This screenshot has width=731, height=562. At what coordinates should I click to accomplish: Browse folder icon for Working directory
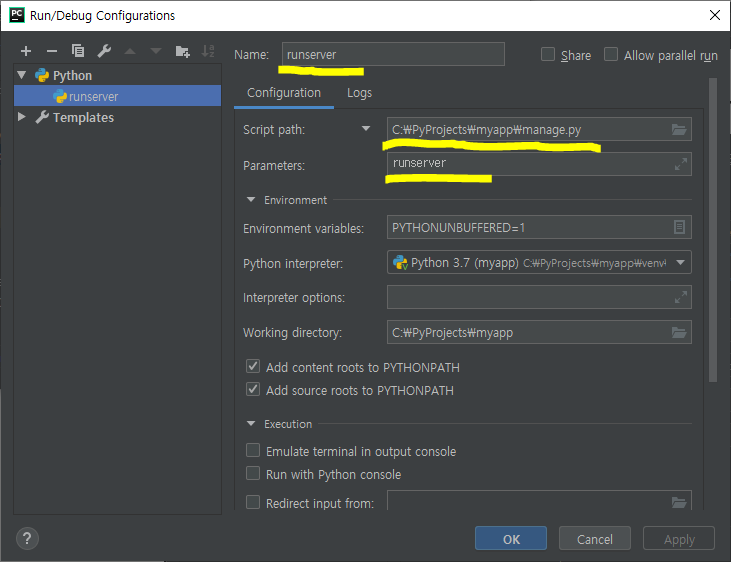679,332
